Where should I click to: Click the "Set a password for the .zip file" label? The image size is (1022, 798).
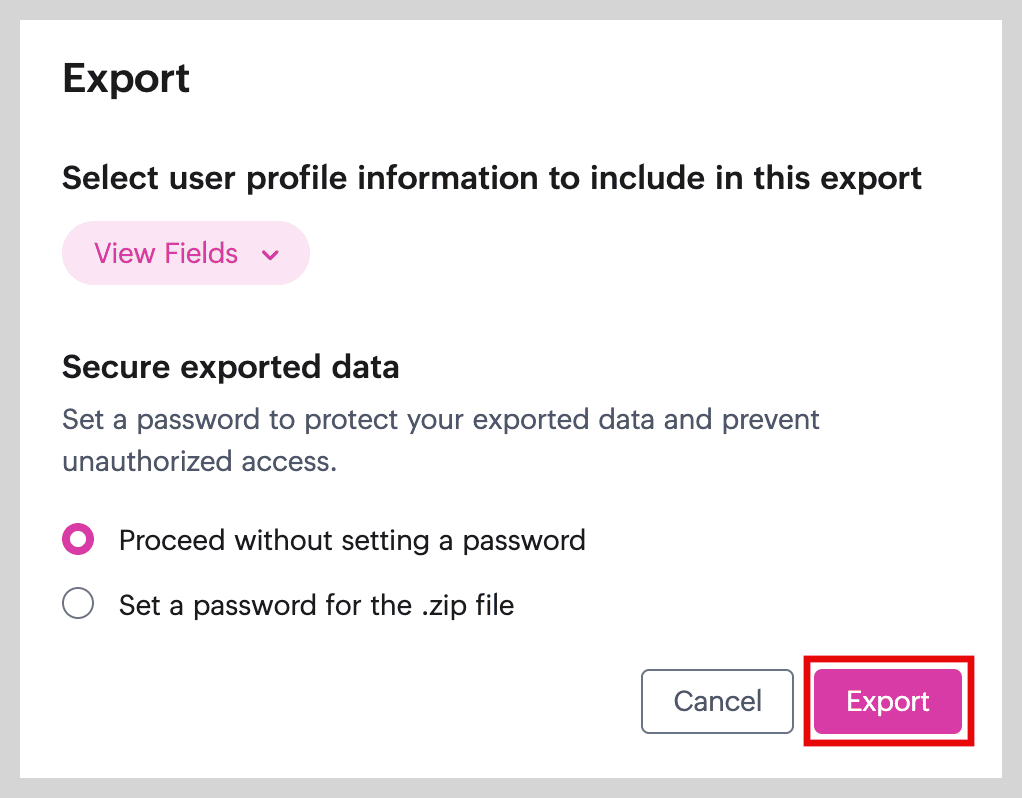click(x=316, y=605)
